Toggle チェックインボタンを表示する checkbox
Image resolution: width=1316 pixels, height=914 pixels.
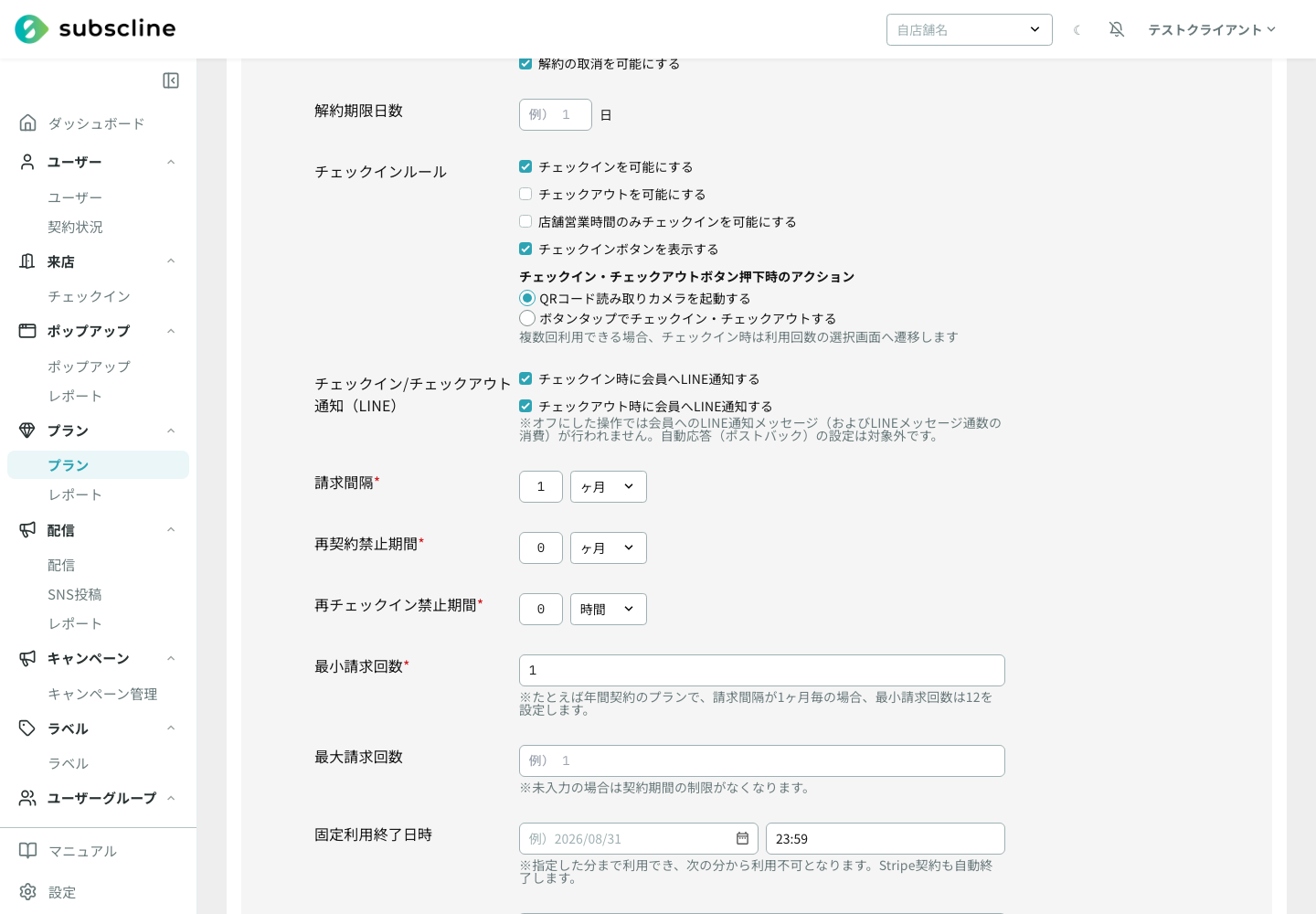click(x=525, y=249)
